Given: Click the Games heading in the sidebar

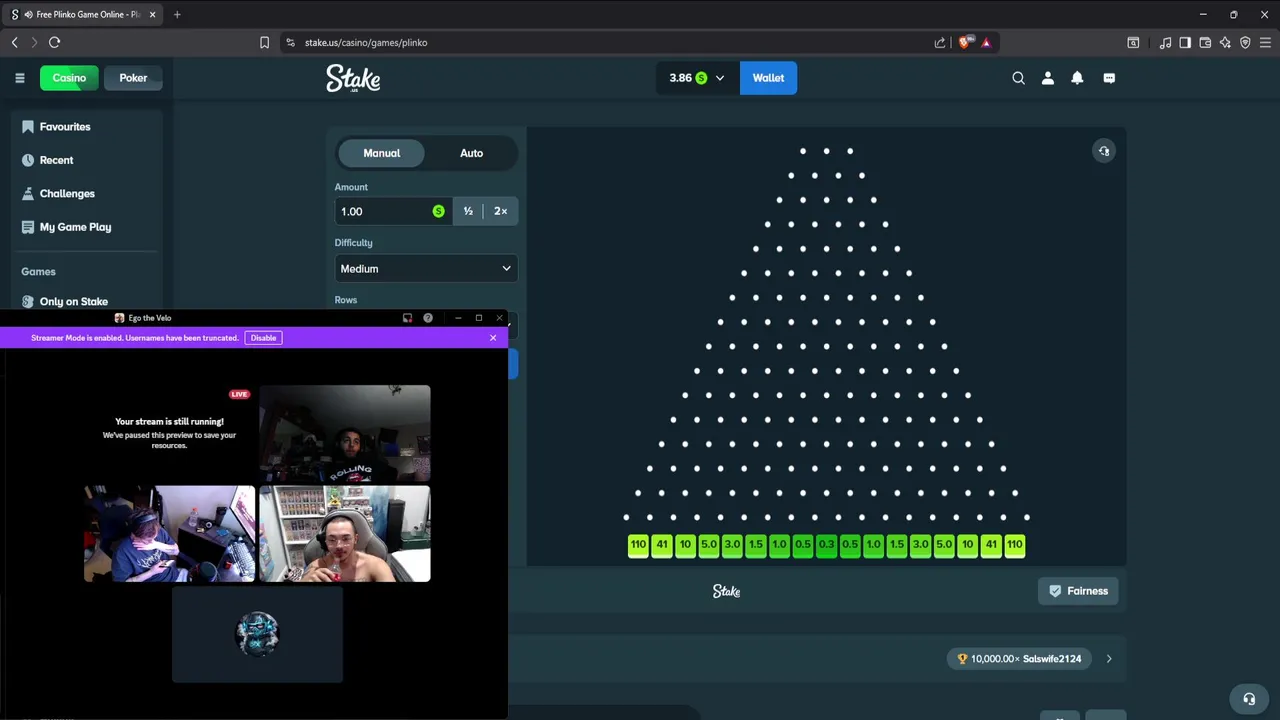Looking at the screenshot, I should point(38,272).
